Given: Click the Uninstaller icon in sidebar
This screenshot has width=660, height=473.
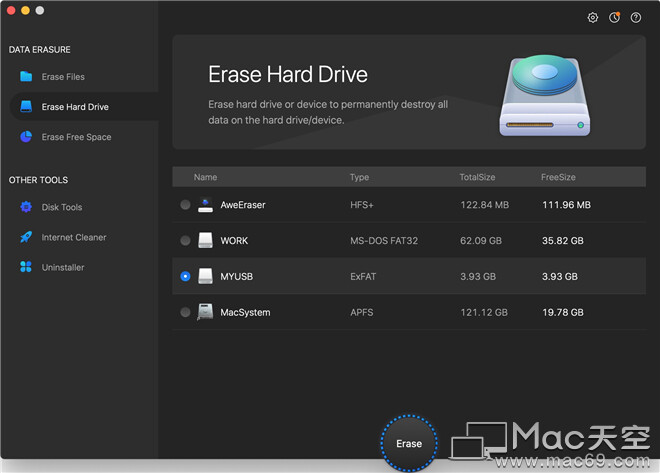Looking at the screenshot, I should [x=26, y=267].
